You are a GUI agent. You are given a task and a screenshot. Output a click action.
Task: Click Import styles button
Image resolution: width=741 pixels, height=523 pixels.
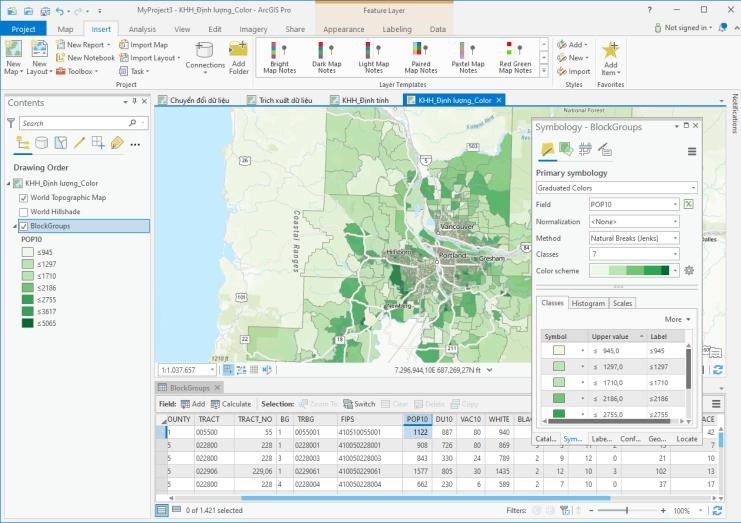tap(574, 71)
